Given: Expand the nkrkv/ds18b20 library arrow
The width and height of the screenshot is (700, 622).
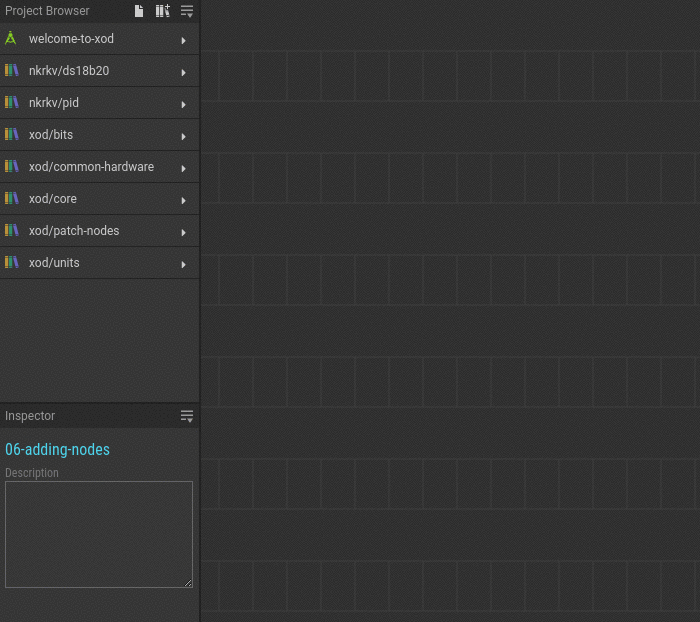Looking at the screenshot, I should tap(184, 72).
